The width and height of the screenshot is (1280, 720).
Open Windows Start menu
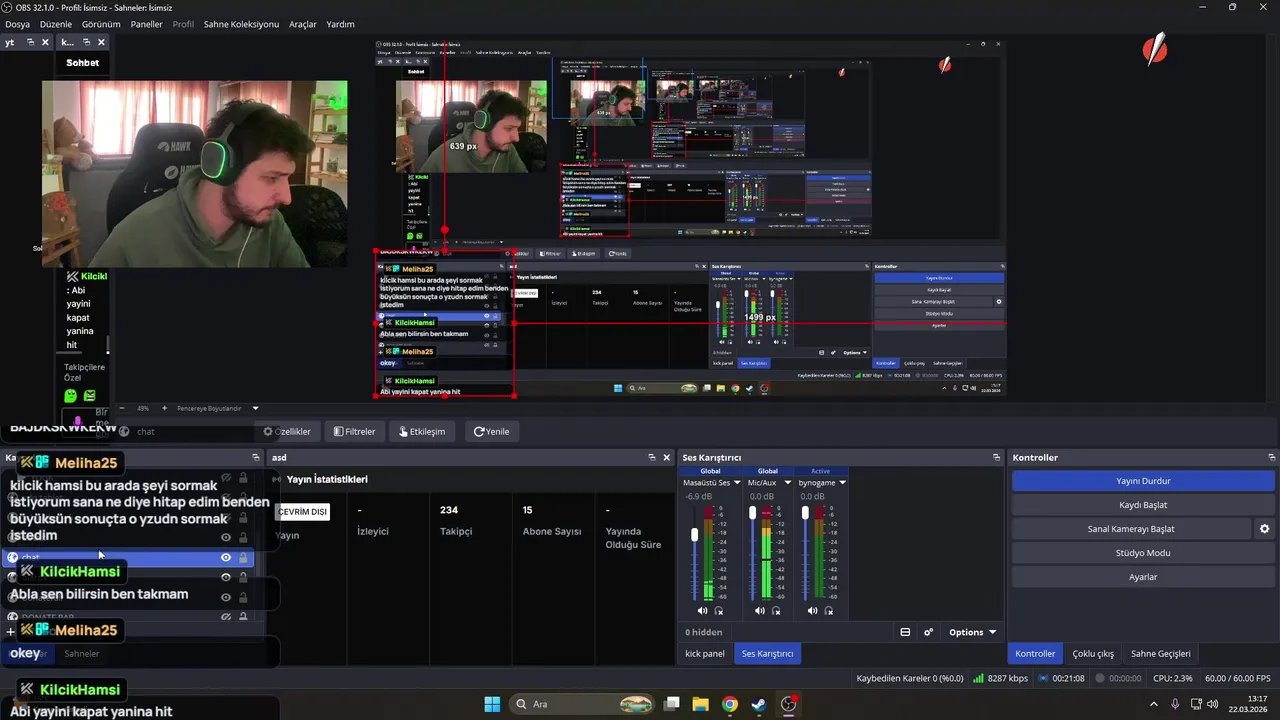pyautogui.click(x=492, y=704)
